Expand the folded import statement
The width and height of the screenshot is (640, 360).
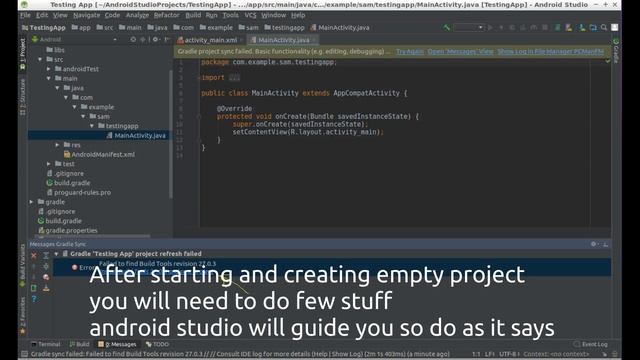234,78
